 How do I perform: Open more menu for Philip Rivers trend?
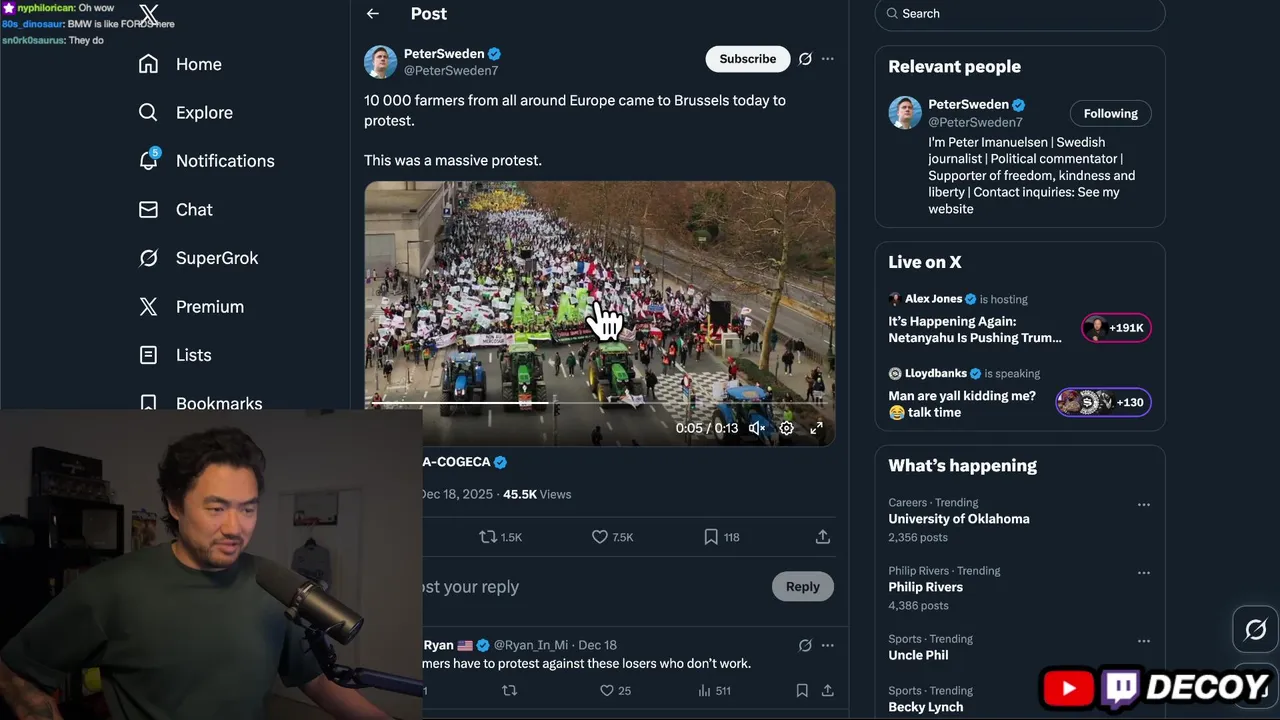1143,573
